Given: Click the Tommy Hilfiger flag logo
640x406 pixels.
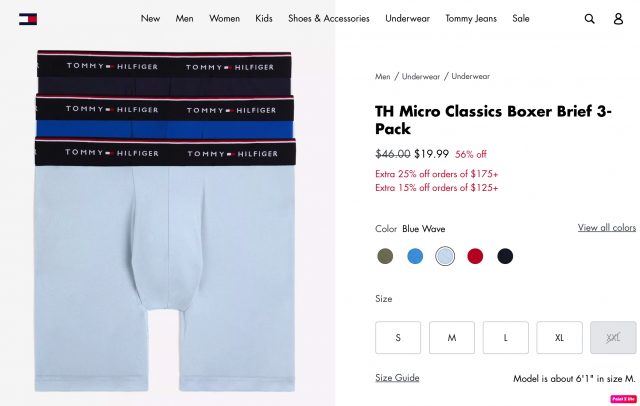Looking at the screenshot, I should (x=28, y=19).
